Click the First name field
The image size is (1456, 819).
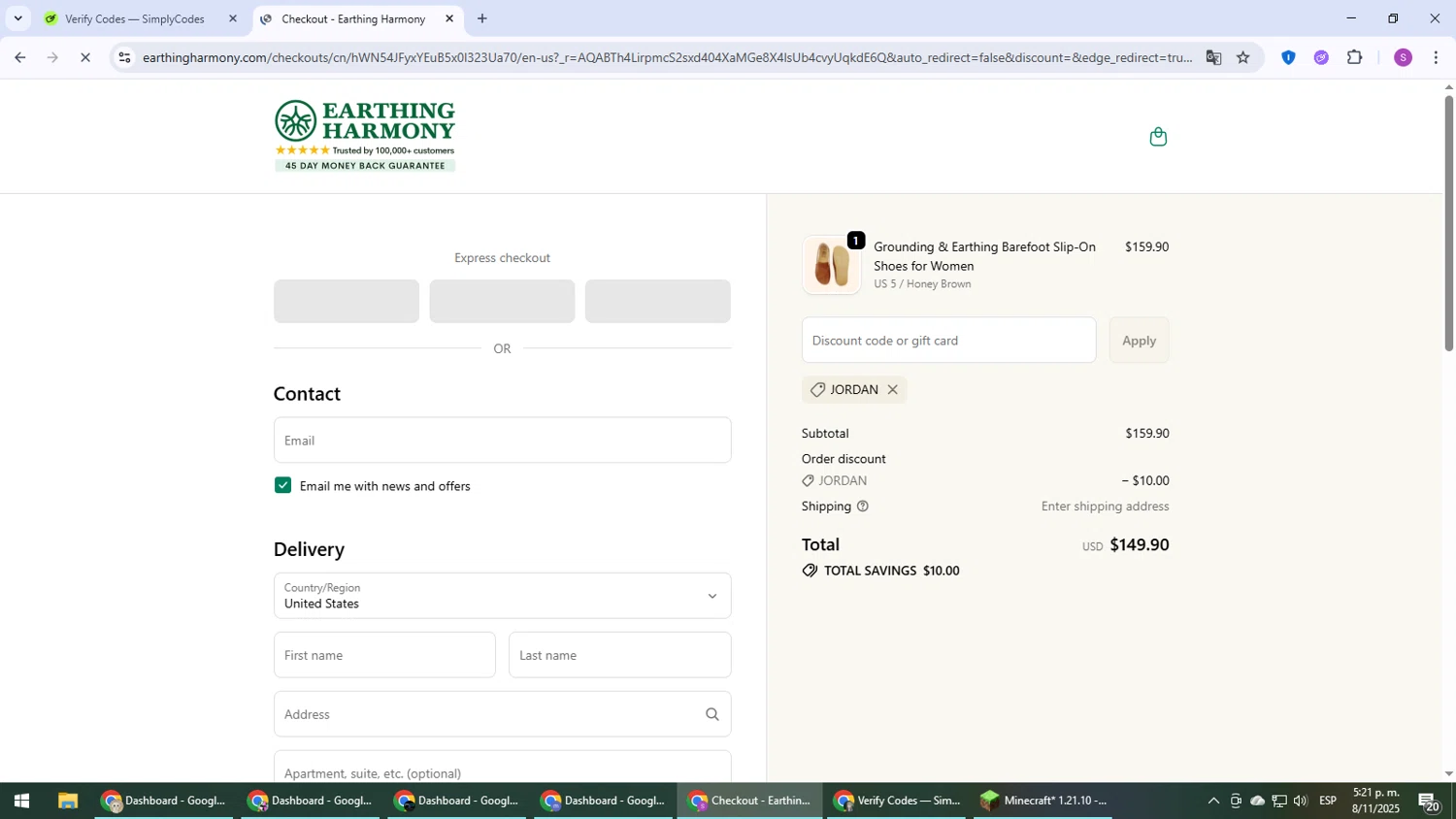[x=384, y=655]
